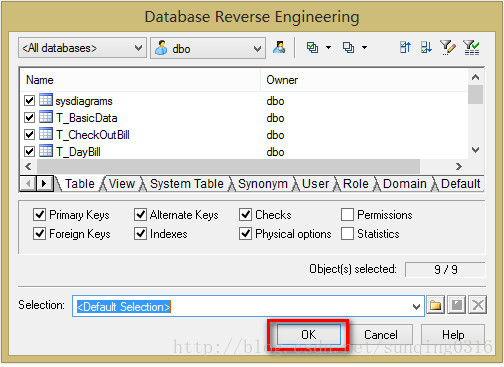Click the table icon for T_BasicData
Screen dimensions: 504x367
click(46, 117)
